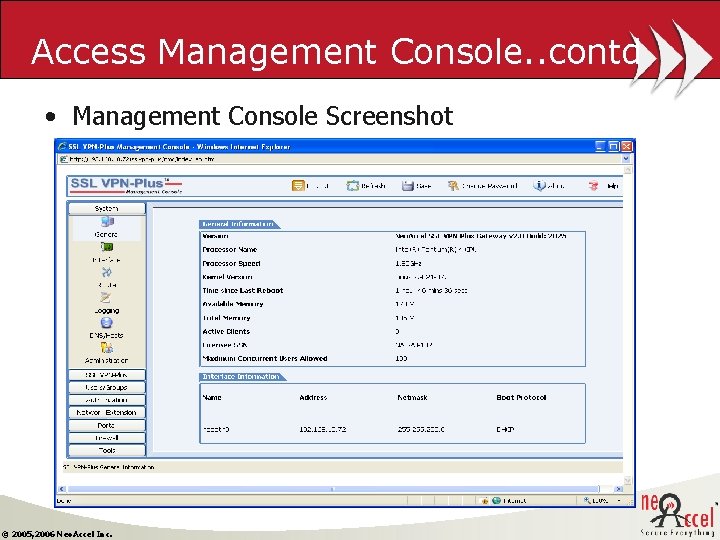
Task: Click the Interface Information section header
Action: (x=242, y=377)
